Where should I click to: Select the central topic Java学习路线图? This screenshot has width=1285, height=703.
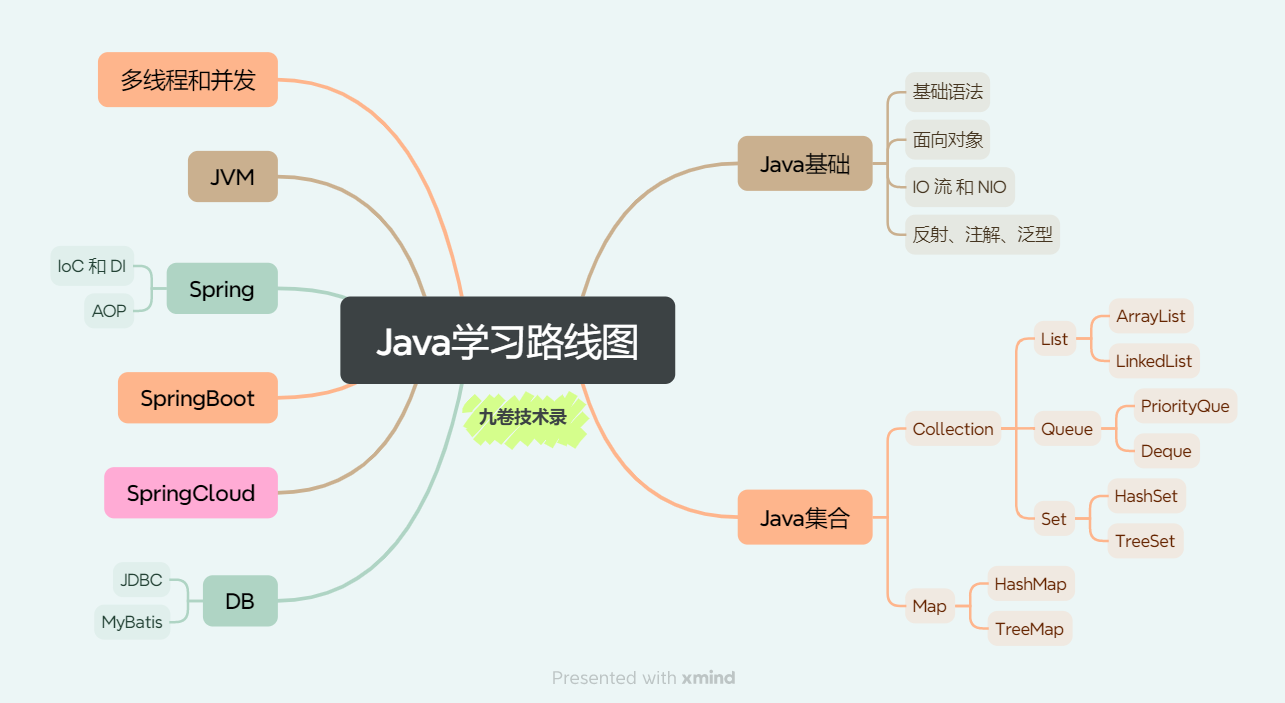[508, 340]
